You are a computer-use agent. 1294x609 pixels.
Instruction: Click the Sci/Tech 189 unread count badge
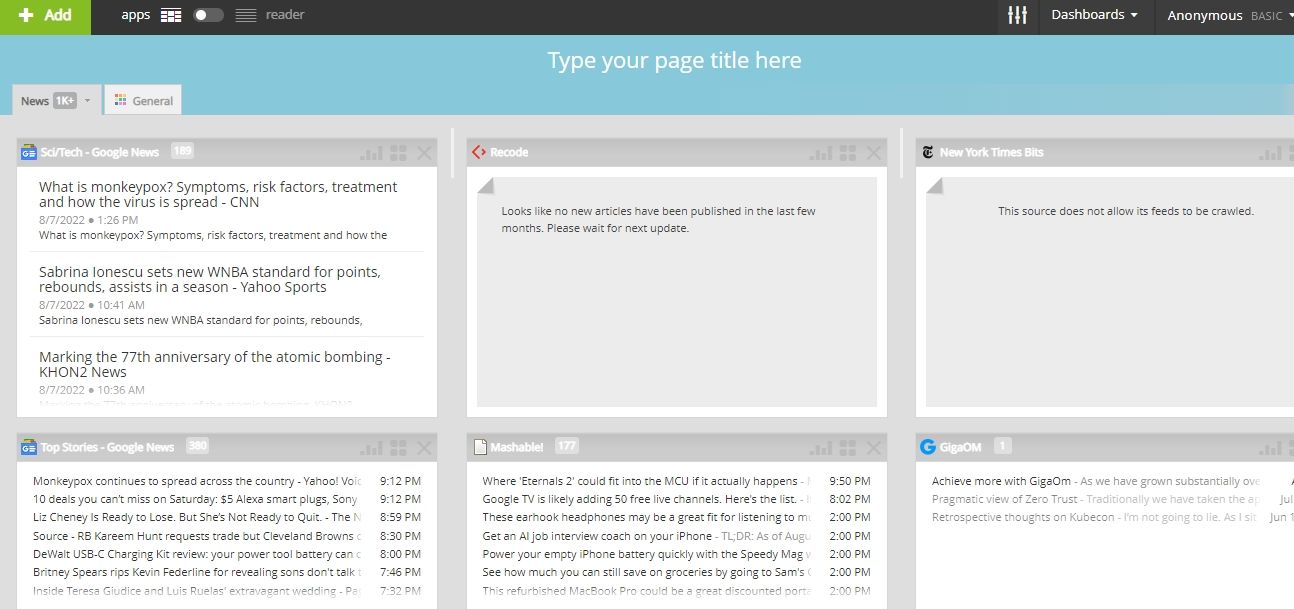182,151
